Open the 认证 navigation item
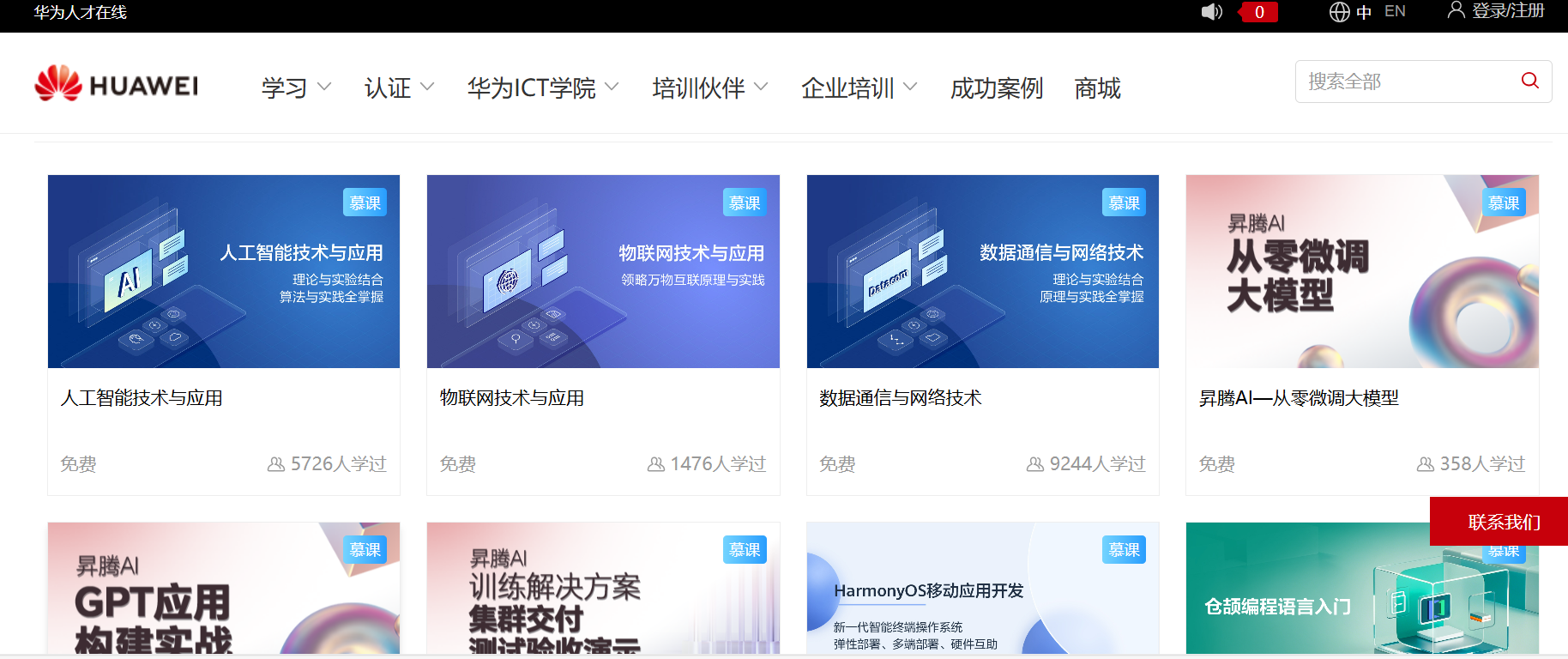This screenshot has width=1568, height=659. [388, 88]
